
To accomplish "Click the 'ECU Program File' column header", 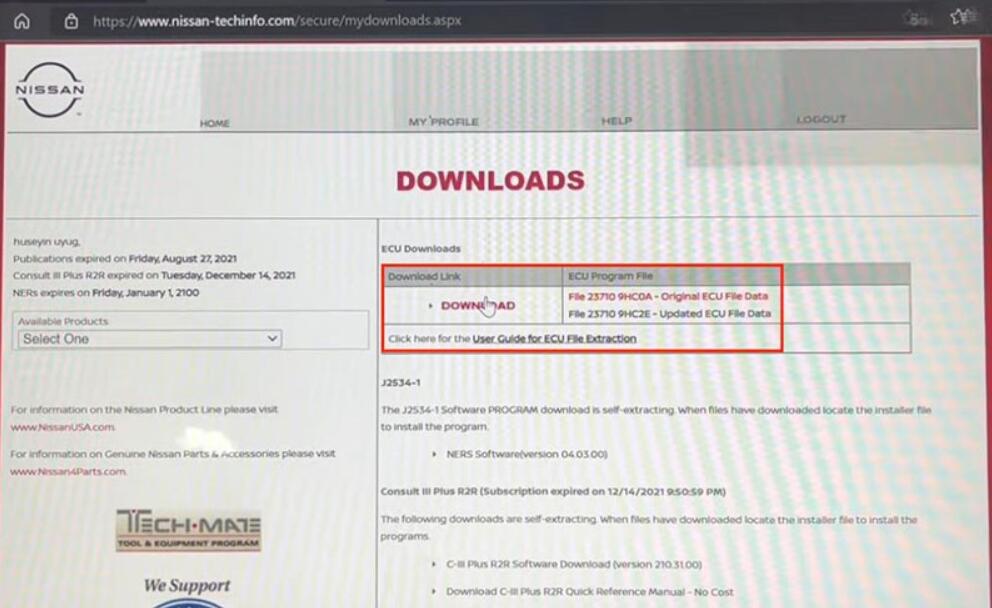I will tap(610, 276).
